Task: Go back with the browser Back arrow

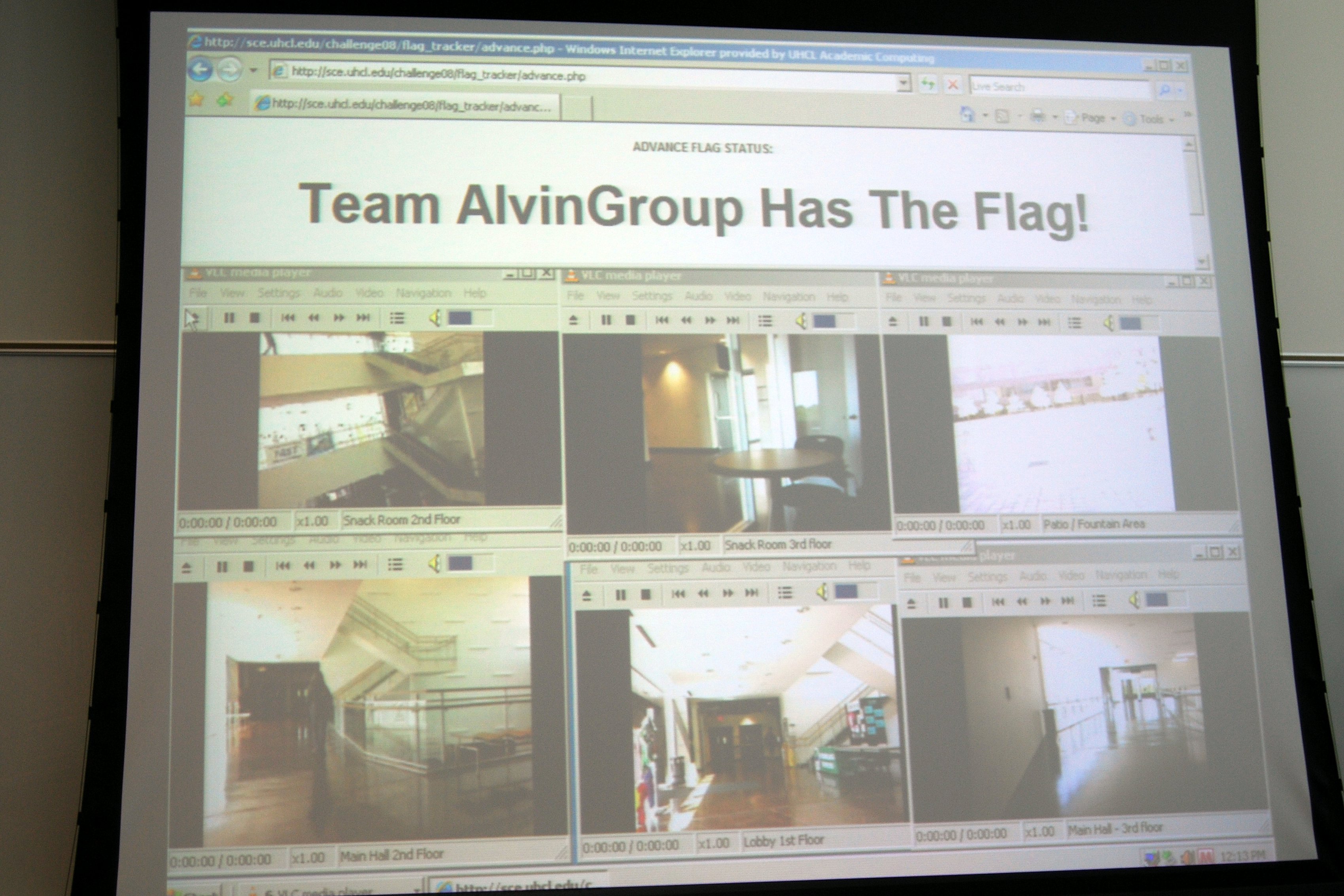Action: [200, 70]
